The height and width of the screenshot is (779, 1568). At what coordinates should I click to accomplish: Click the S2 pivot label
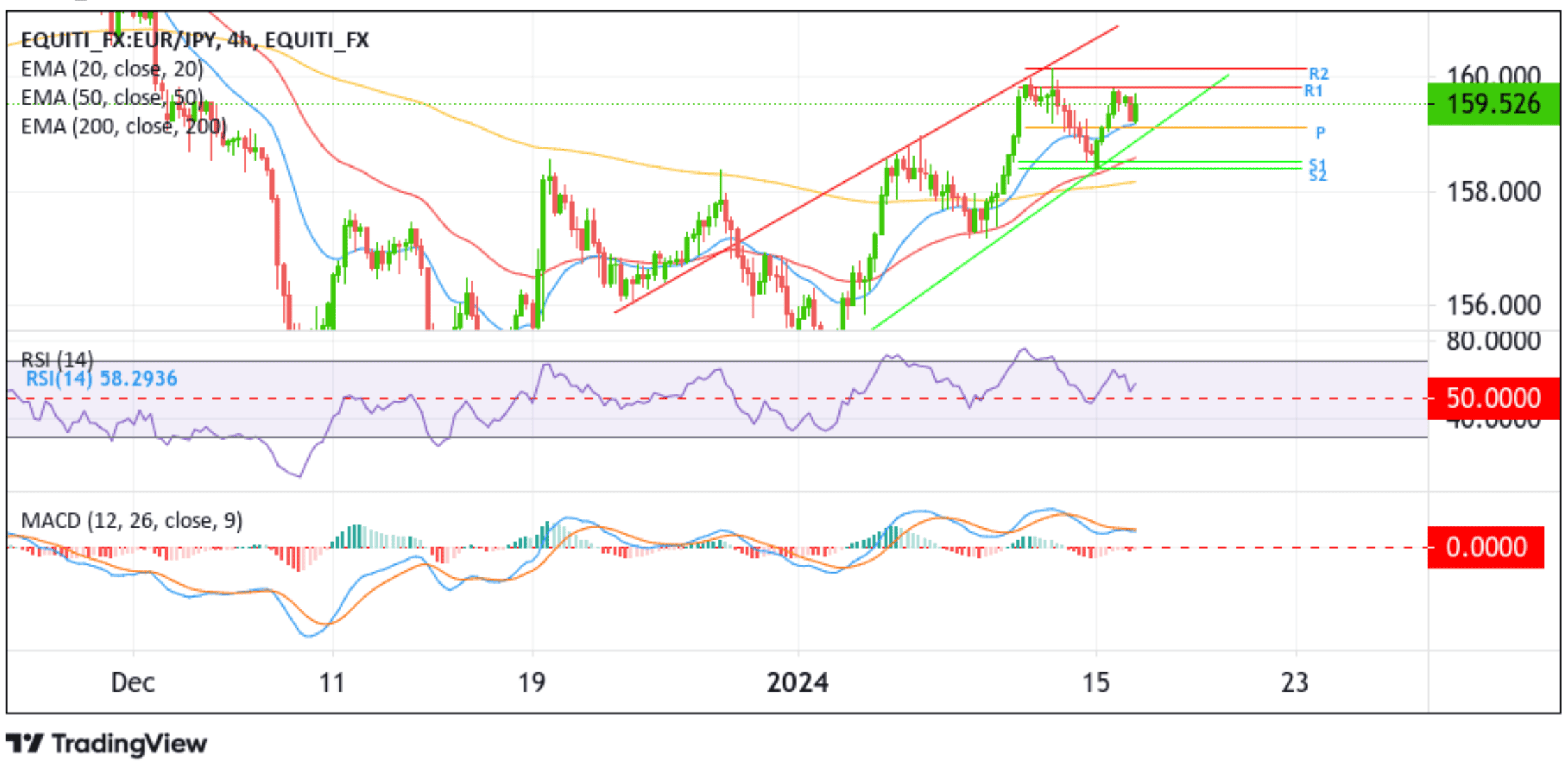click(x=1317, y=176)
